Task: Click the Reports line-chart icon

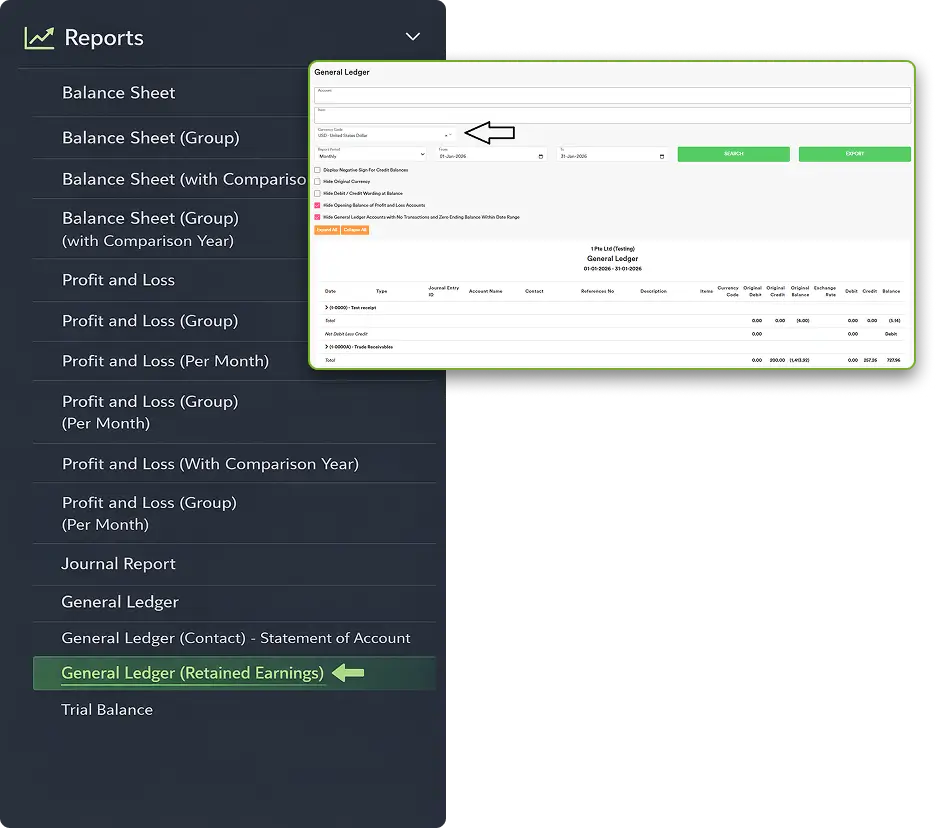Action: 38,37
